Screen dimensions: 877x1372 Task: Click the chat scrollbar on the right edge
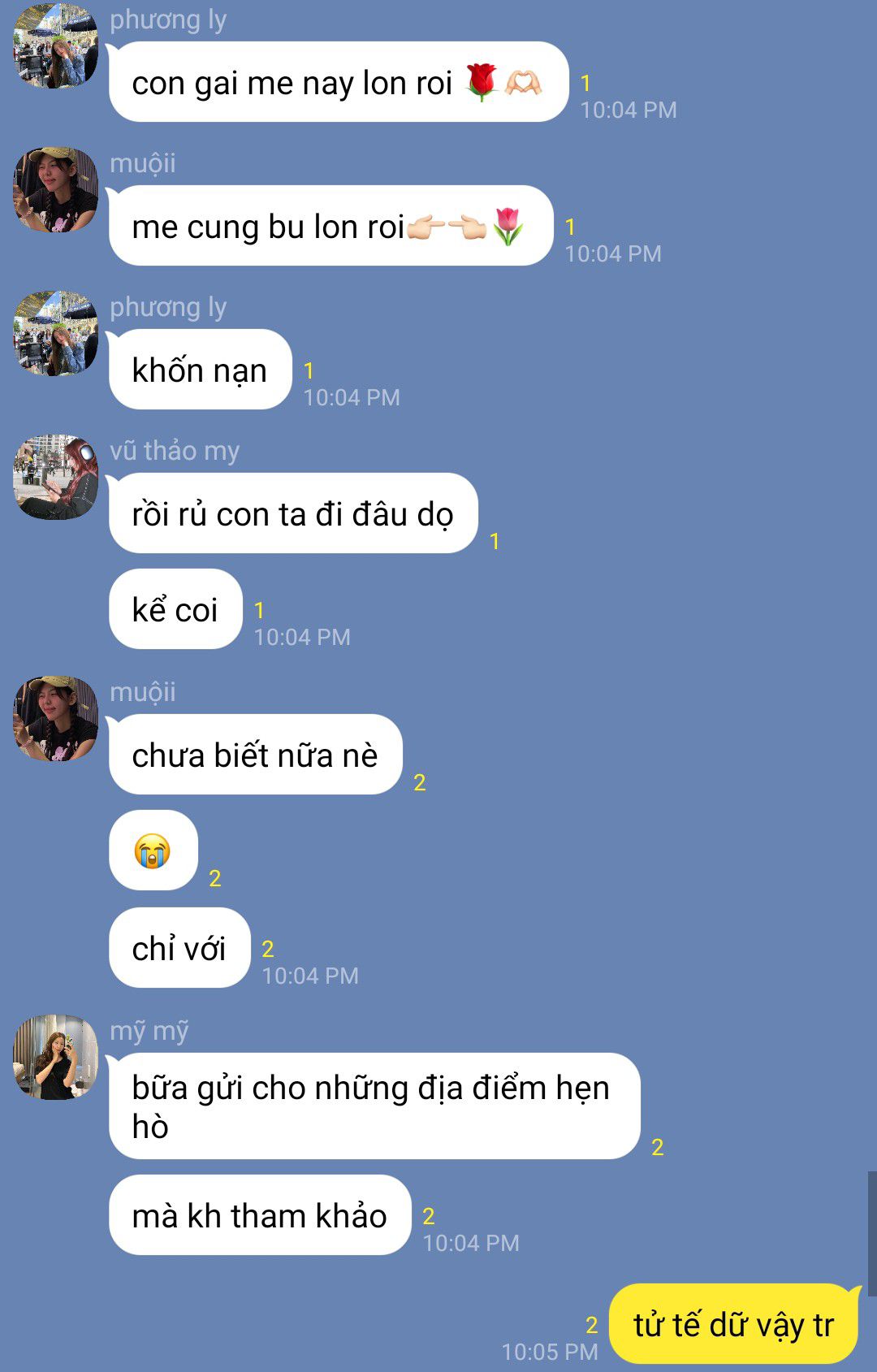872,1234
